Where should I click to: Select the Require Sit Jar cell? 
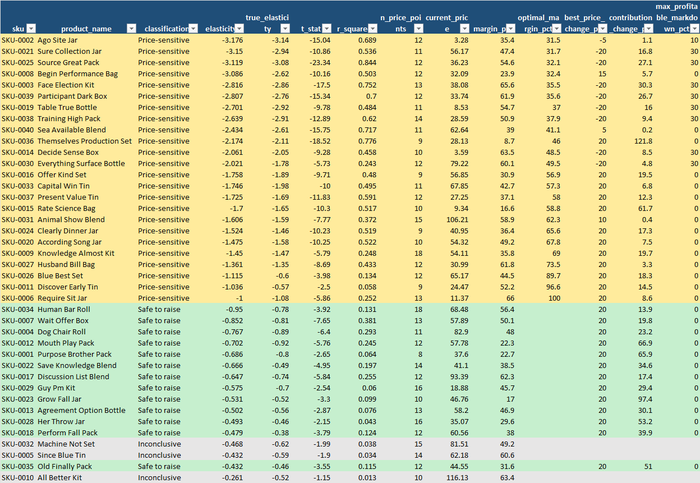point(86,298)
